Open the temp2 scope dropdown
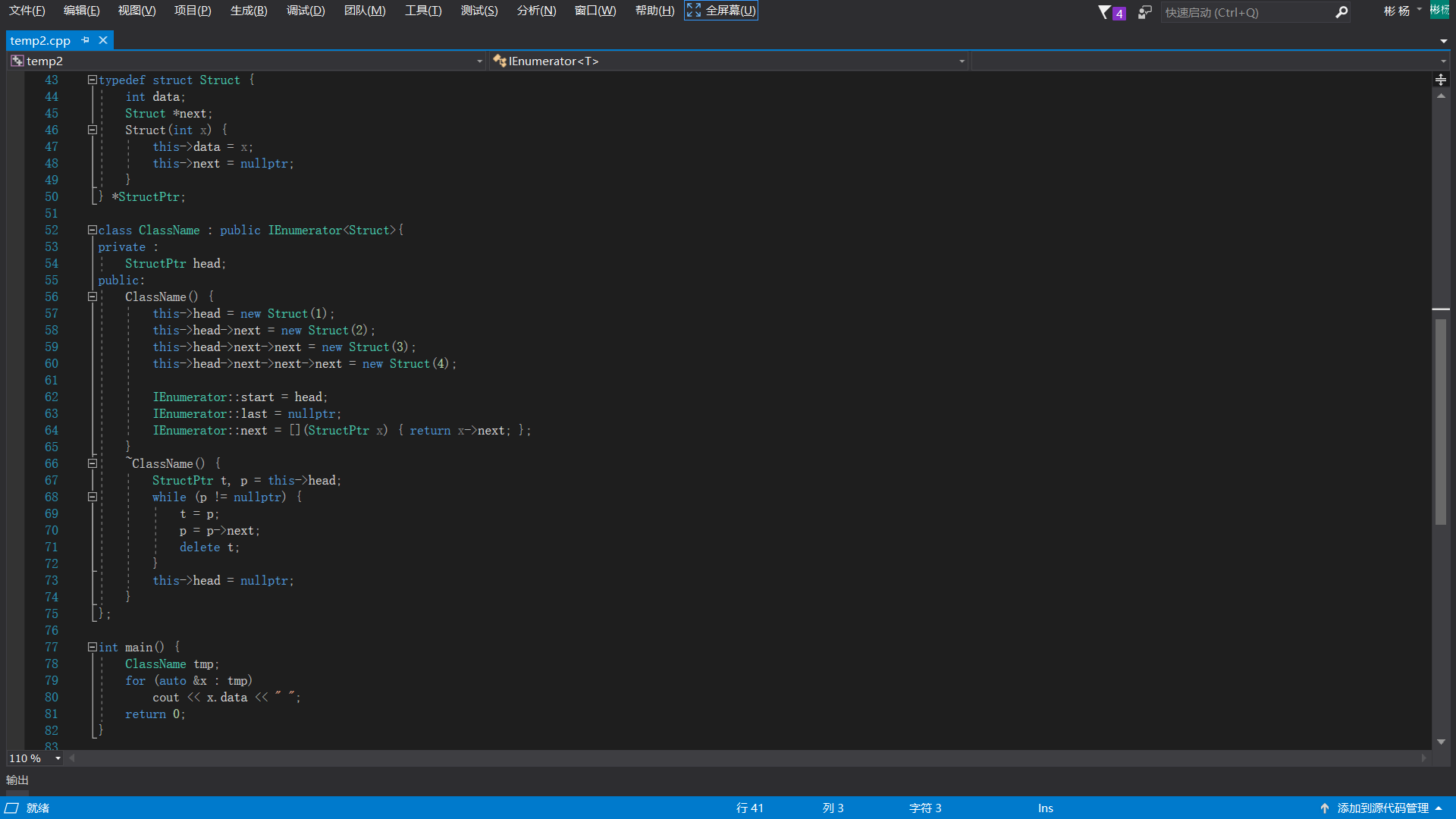 point(479,61)
